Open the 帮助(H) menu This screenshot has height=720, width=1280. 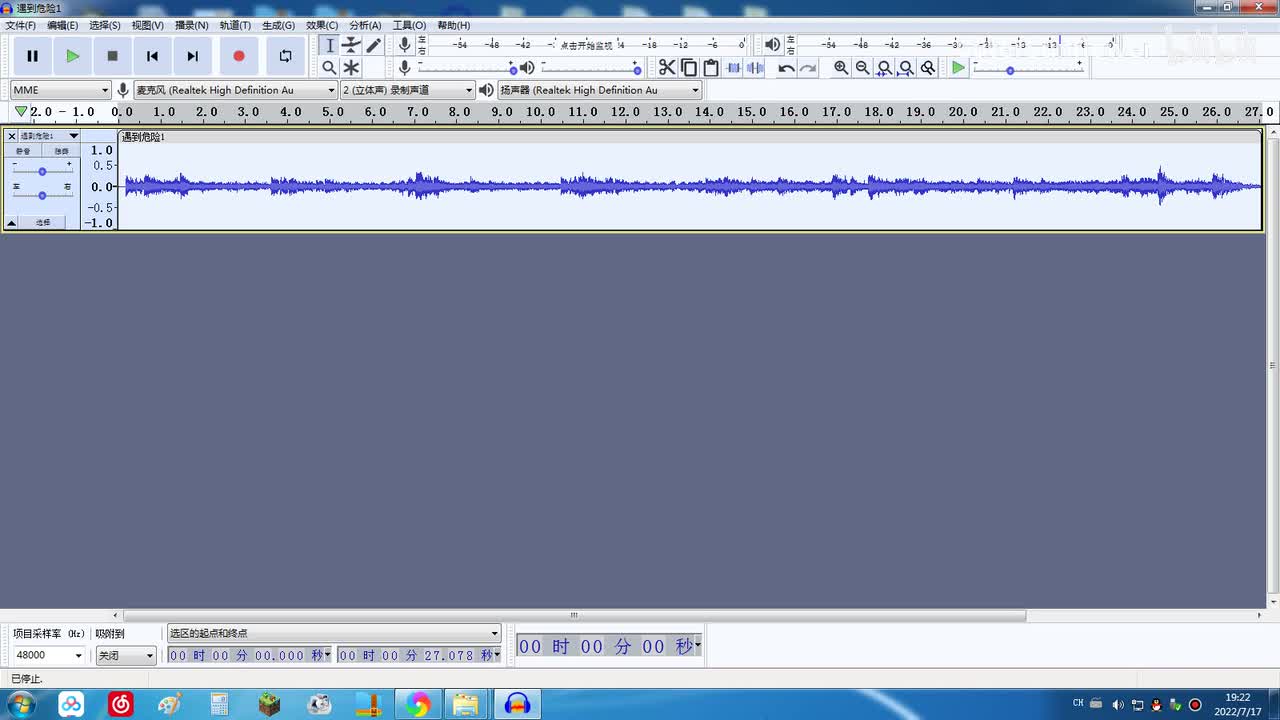(453, 25)
